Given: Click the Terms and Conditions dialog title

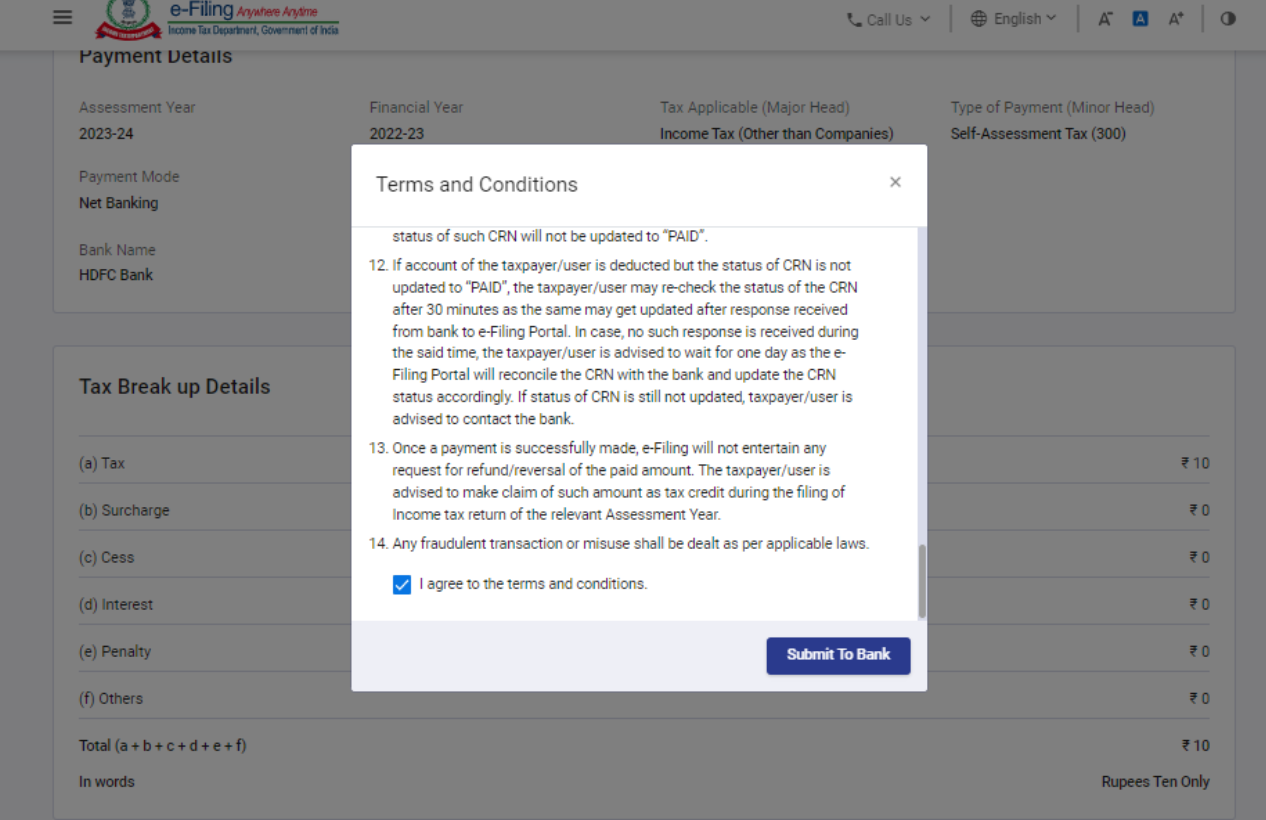Looking at the screenshot, I should (477, 185).
